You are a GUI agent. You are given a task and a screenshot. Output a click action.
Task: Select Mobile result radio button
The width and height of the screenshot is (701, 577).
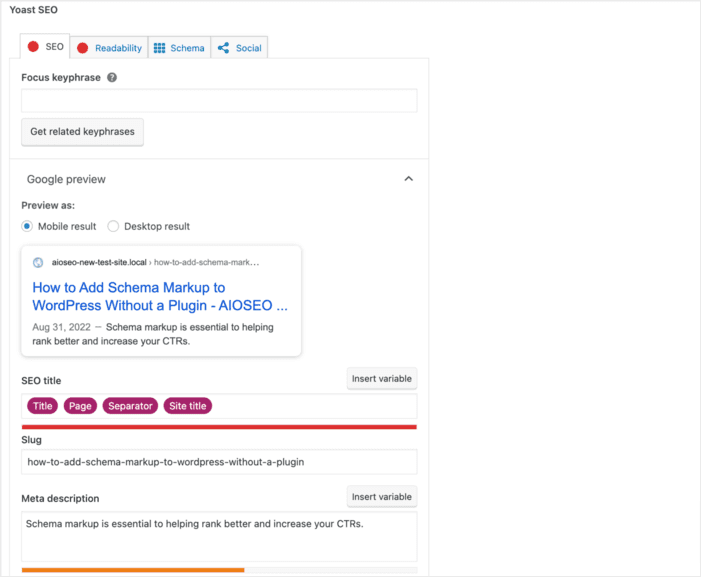pos(27,226)
